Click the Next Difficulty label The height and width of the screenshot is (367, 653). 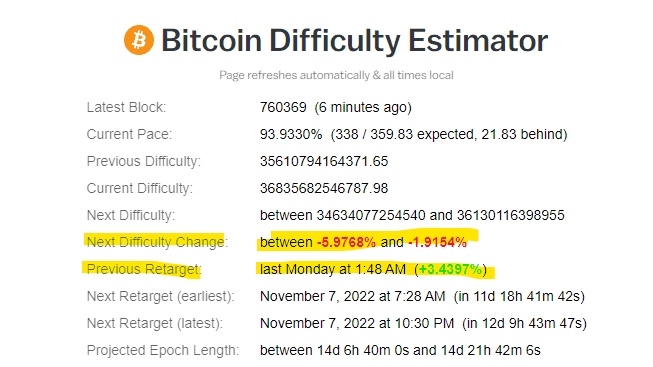(131, 215)
